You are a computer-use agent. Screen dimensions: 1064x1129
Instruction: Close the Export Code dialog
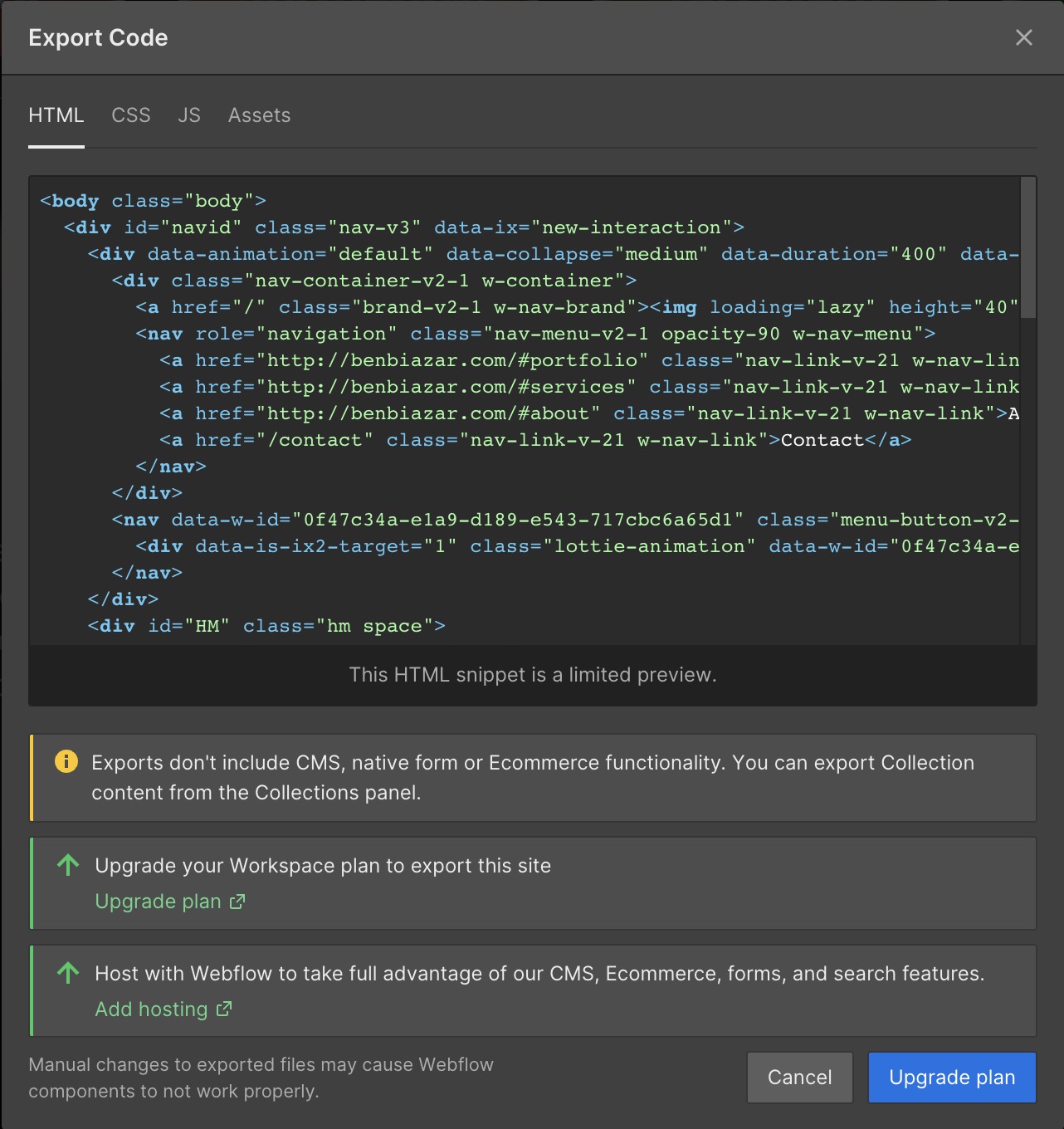1023,37
